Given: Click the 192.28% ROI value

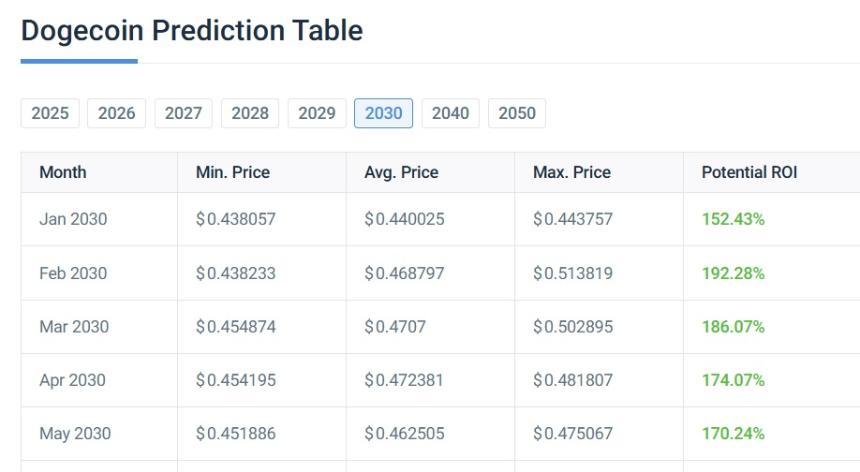Looking at the screenshot, I should click(x=733, y=273).
